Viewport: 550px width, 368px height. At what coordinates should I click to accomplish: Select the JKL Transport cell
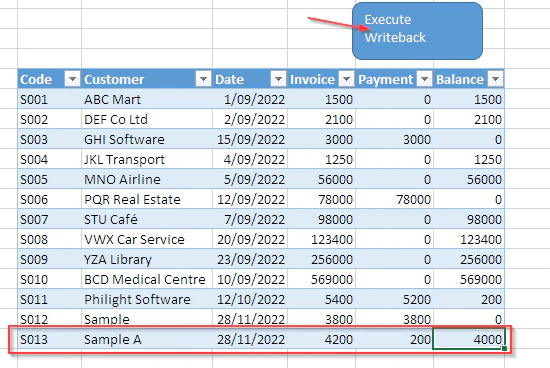147,159
